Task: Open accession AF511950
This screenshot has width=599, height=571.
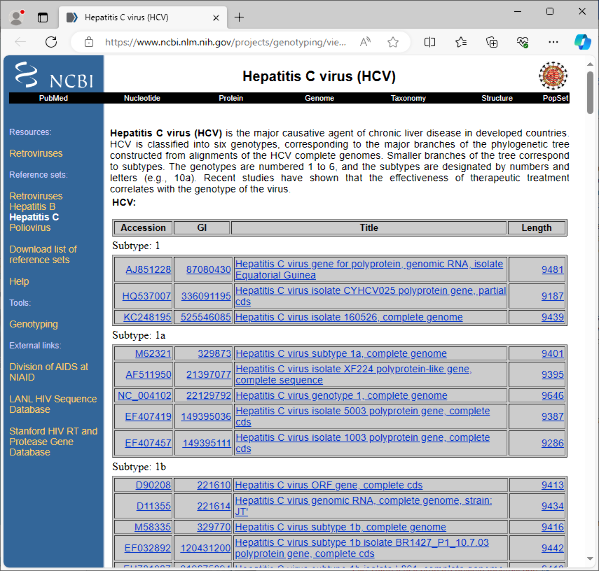Action: pos(148,375)
